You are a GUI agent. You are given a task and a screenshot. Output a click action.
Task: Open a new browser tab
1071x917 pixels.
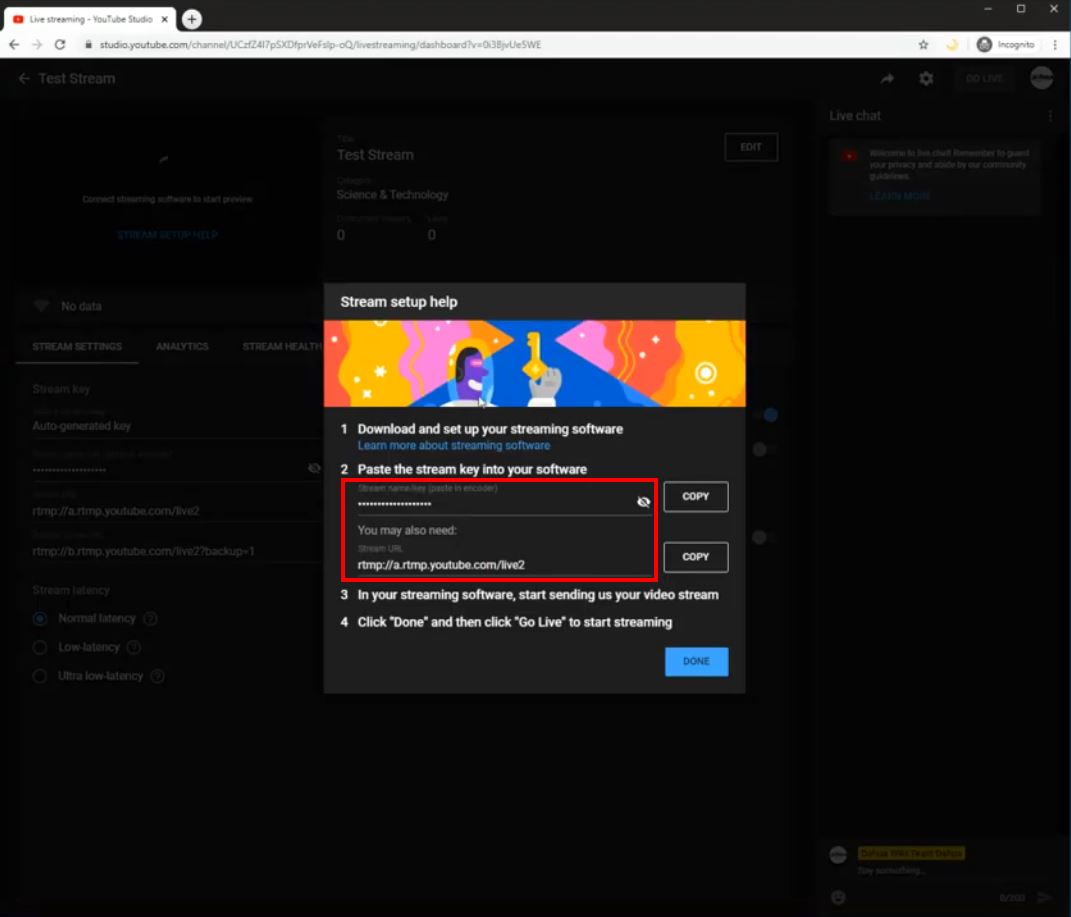192,19
